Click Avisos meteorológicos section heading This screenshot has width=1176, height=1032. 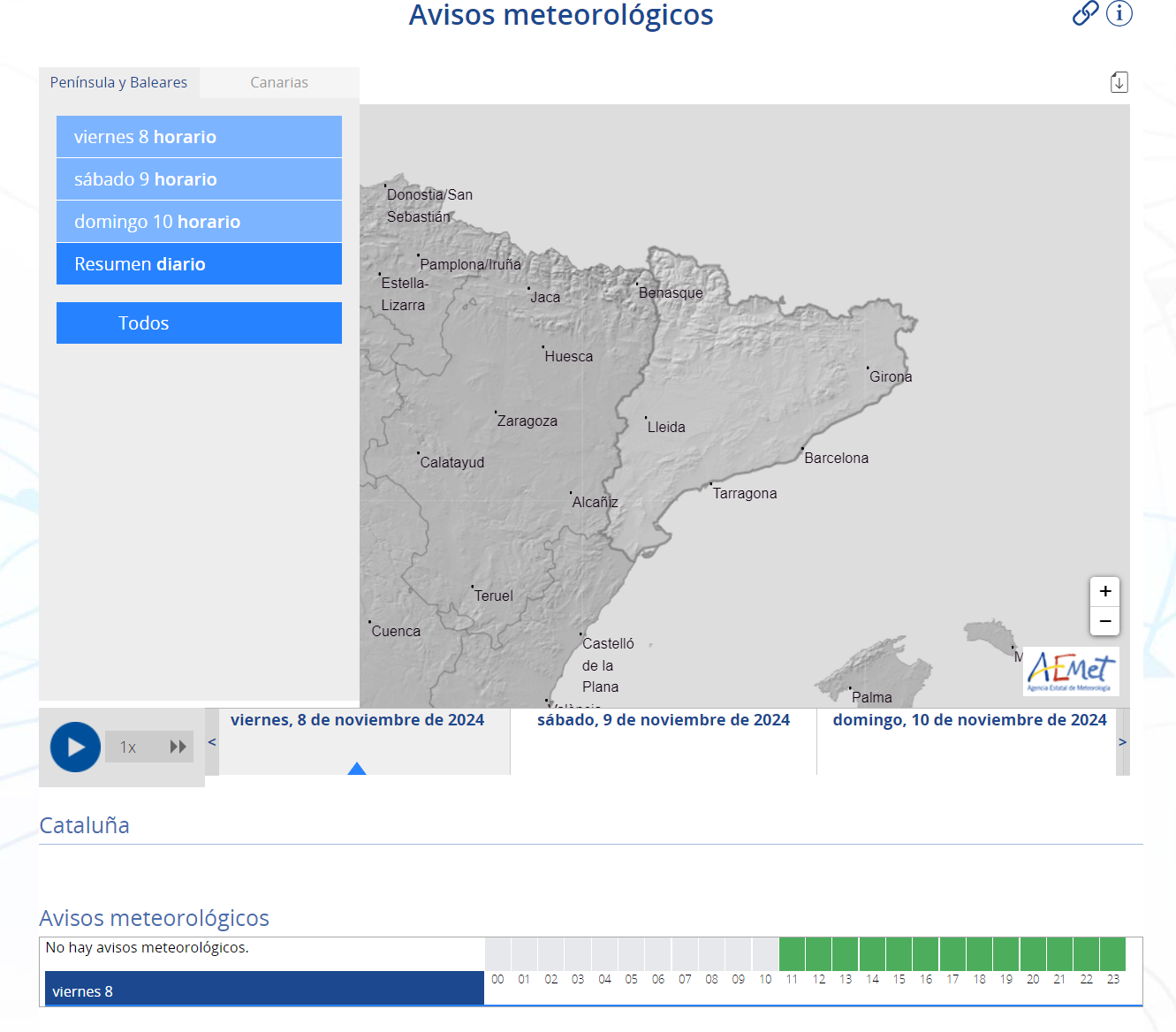coord(155,918)
